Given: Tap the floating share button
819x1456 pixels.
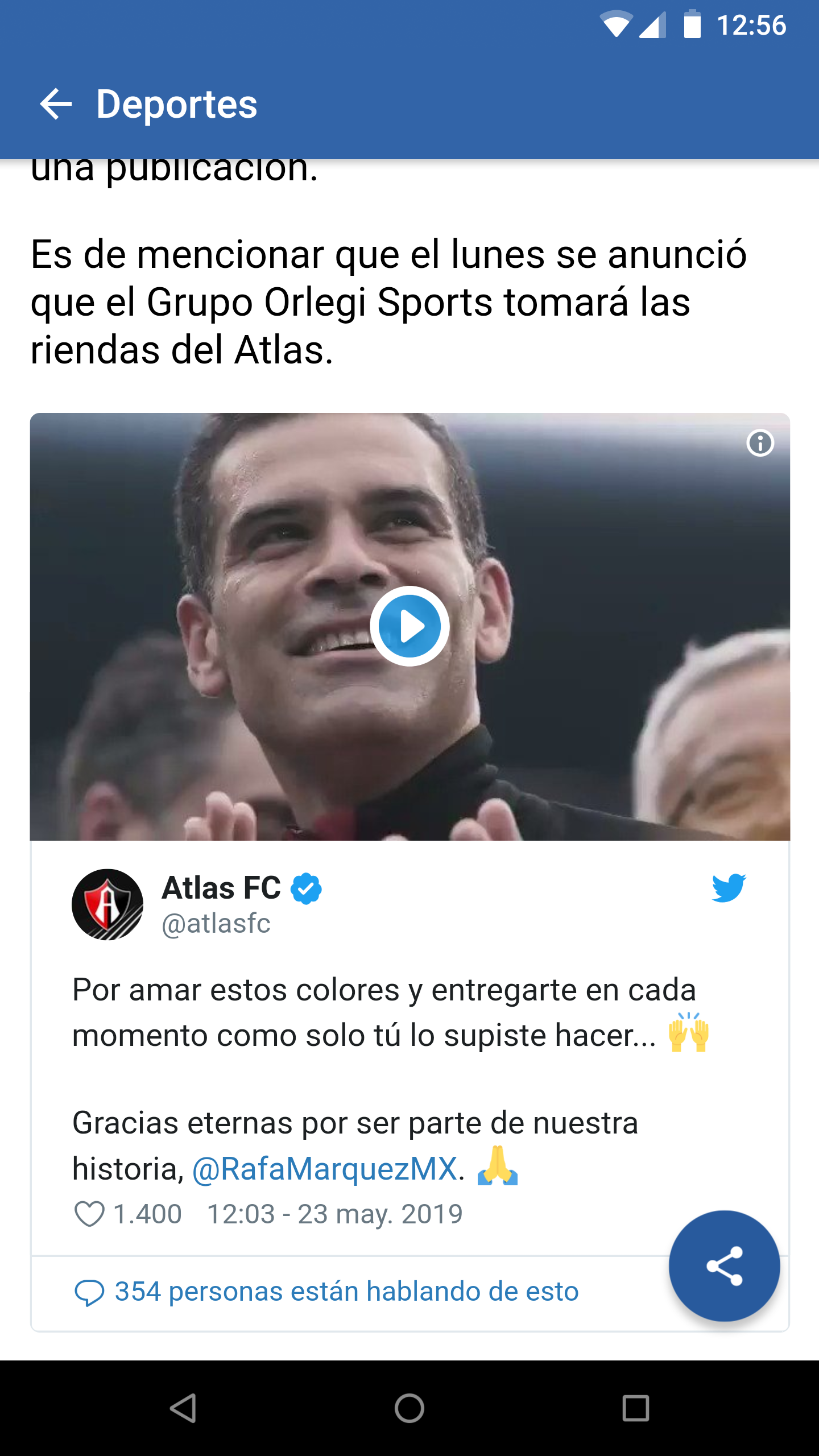Looking at the screenshot, I should click(x=724, y=1266).
